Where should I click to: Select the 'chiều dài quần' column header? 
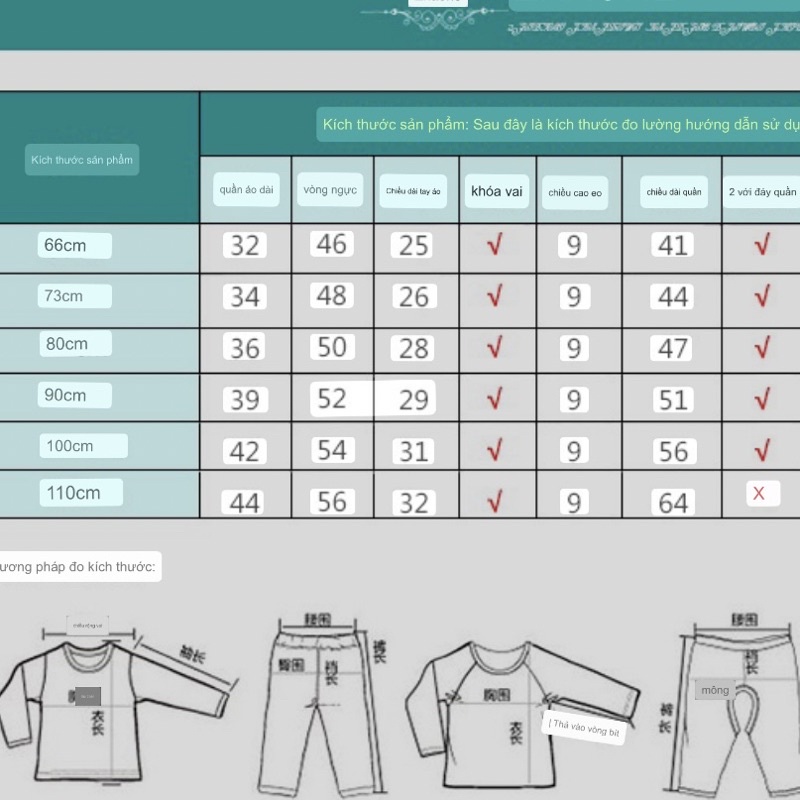click(673, 191)
